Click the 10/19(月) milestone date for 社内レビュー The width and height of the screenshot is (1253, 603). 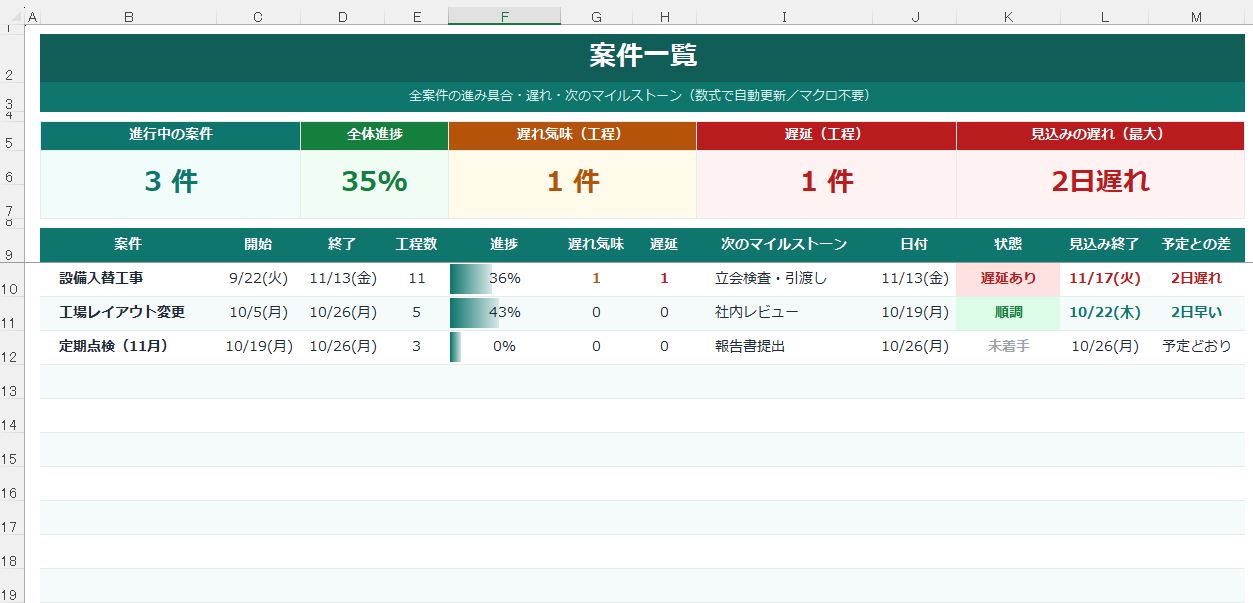[914, 313]
